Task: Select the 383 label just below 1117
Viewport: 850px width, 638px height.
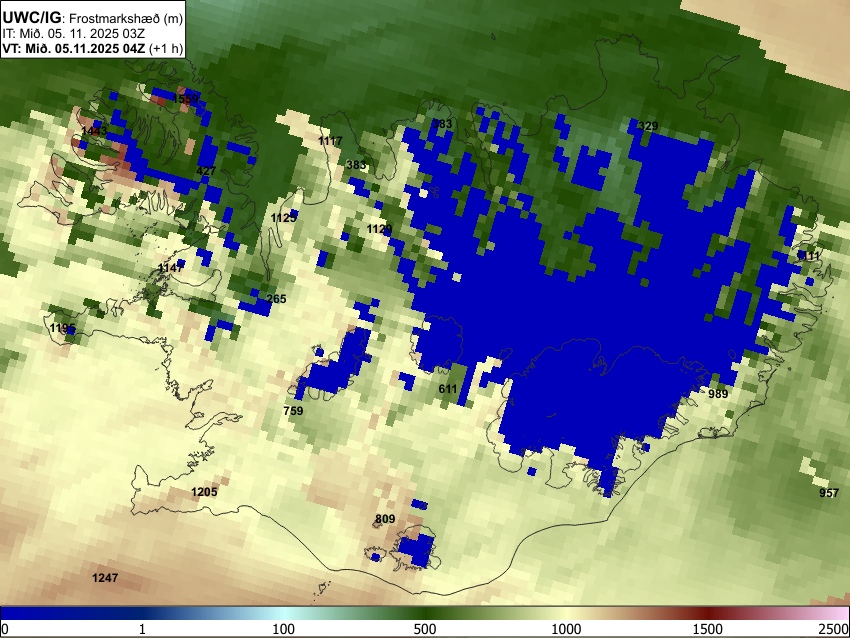Action: click(x=356, y=165)
